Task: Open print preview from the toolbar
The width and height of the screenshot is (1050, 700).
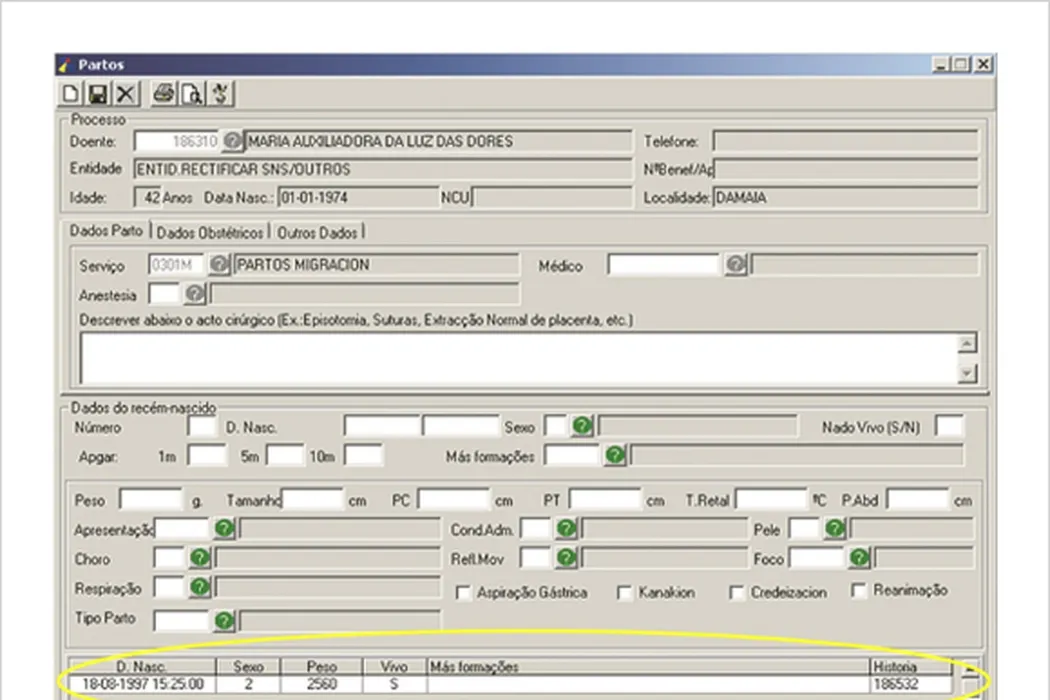Action: click(192, 94)
